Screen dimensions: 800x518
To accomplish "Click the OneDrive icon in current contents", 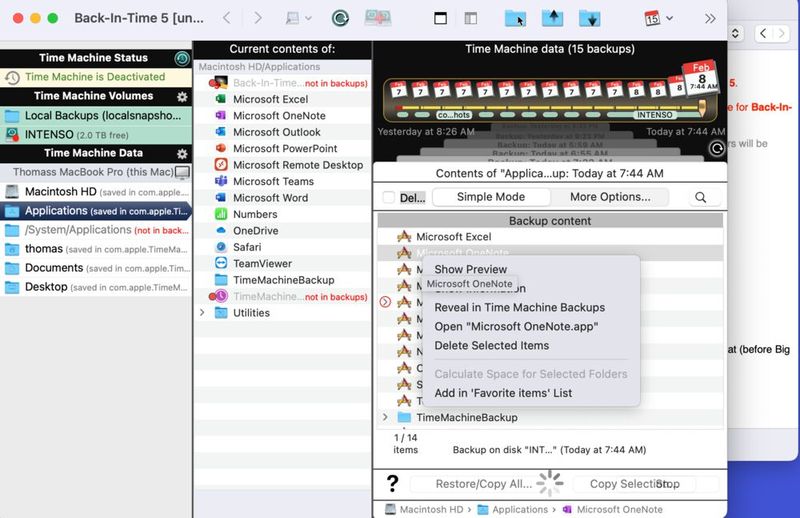I will tap(221, 230).
